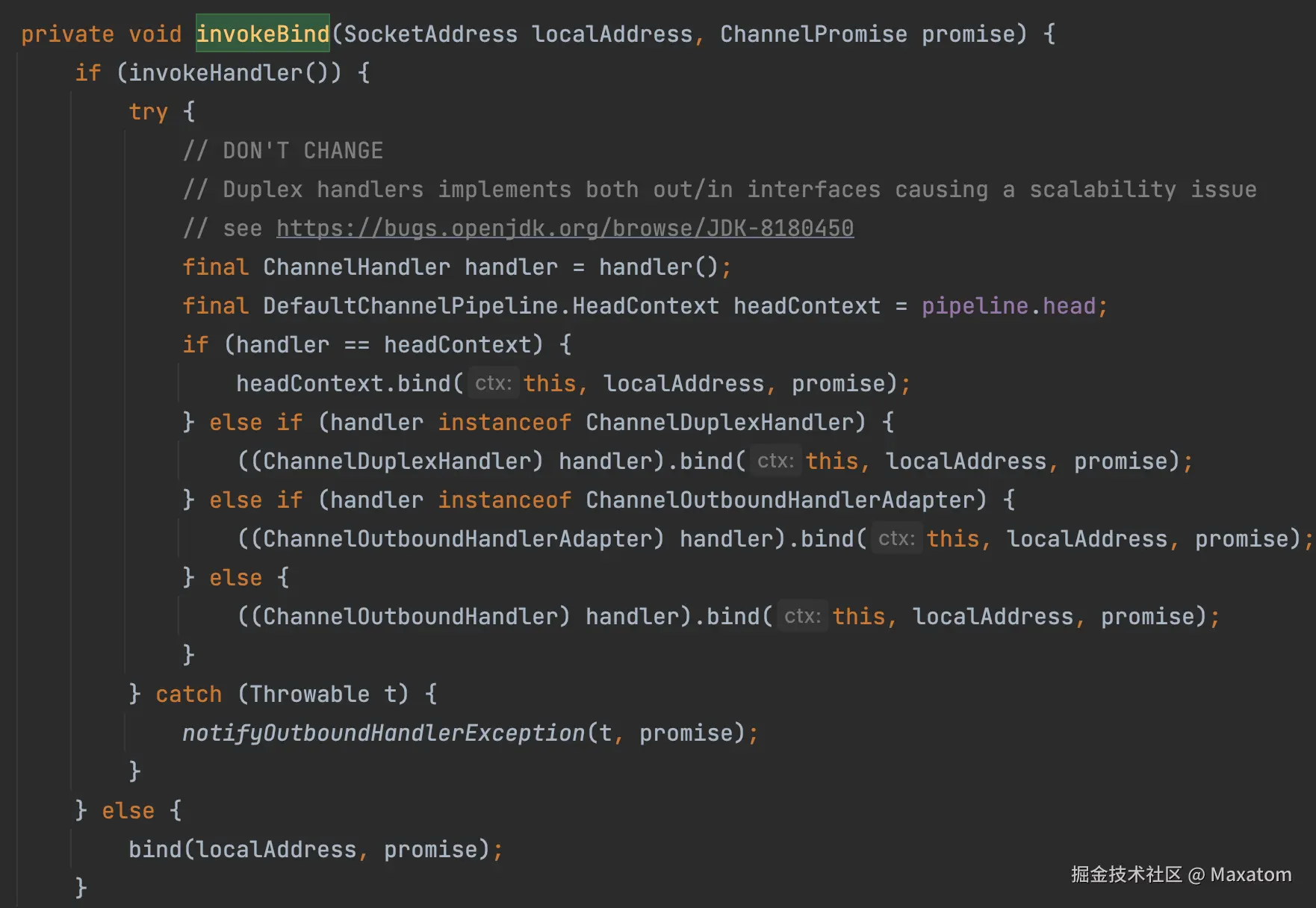The height and width of the screenshot is (908, 1316).
Task: Click the (ChannelOutboundHandler) cast type name
Action: tap(410, 617)
